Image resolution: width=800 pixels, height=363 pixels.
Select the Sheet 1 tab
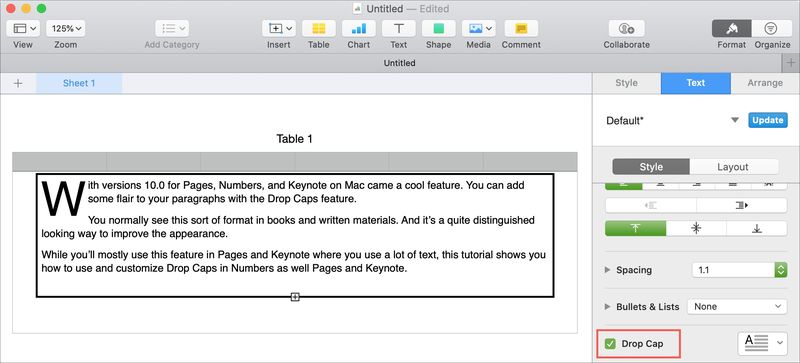79,83
